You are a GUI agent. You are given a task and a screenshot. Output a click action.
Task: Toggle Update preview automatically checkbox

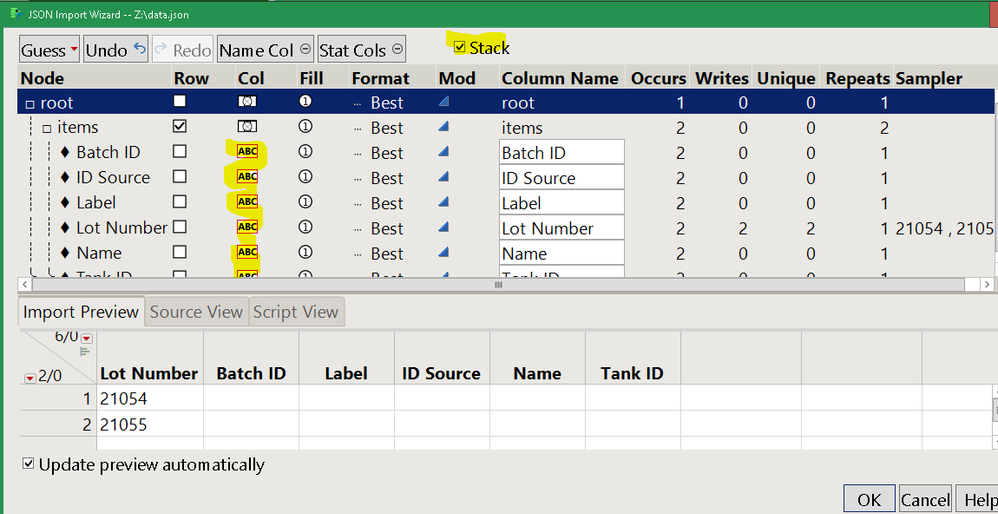tap(28, 464)
